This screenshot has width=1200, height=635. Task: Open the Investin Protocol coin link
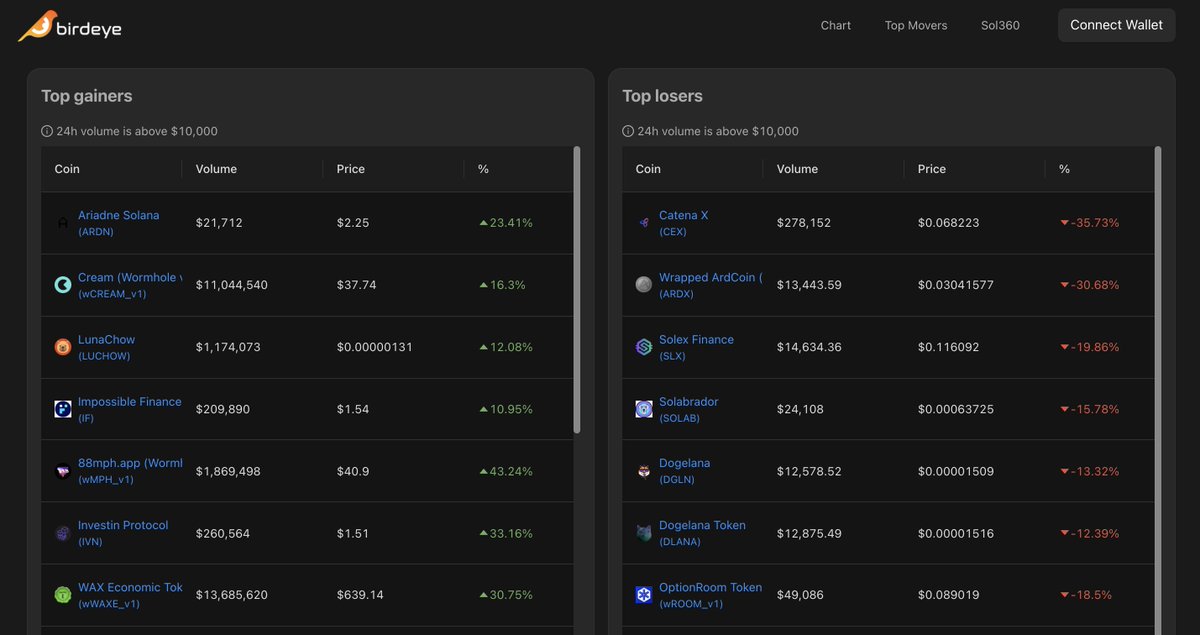coord(123,525)
